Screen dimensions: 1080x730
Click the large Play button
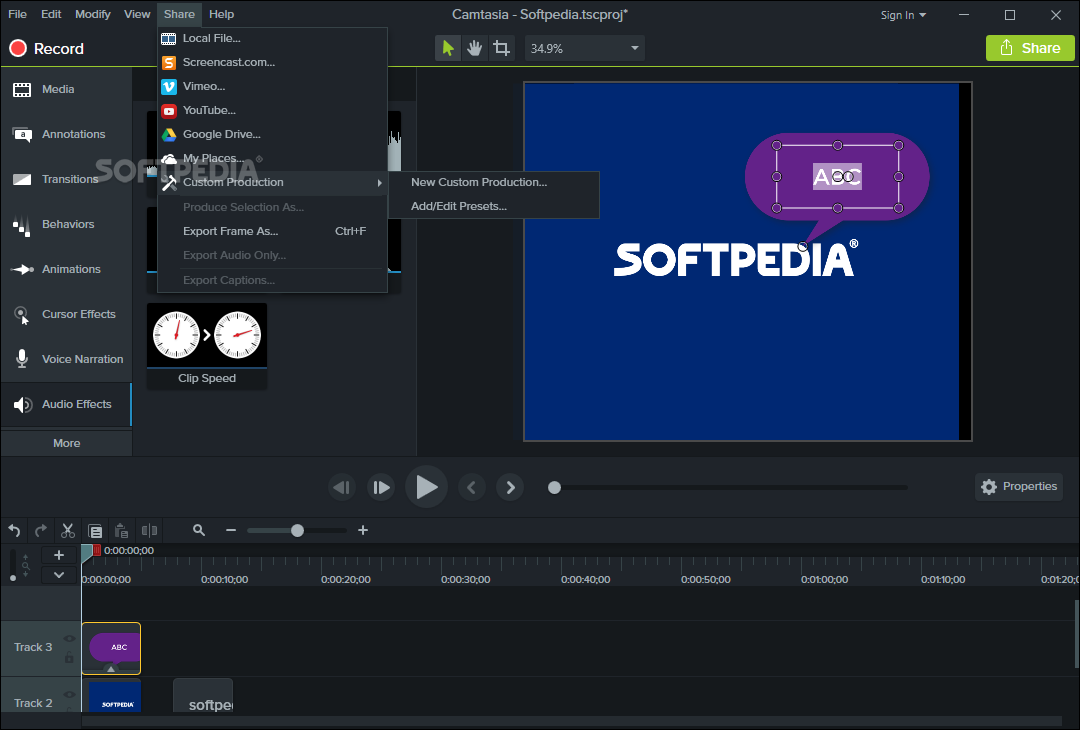coord(426,487)
